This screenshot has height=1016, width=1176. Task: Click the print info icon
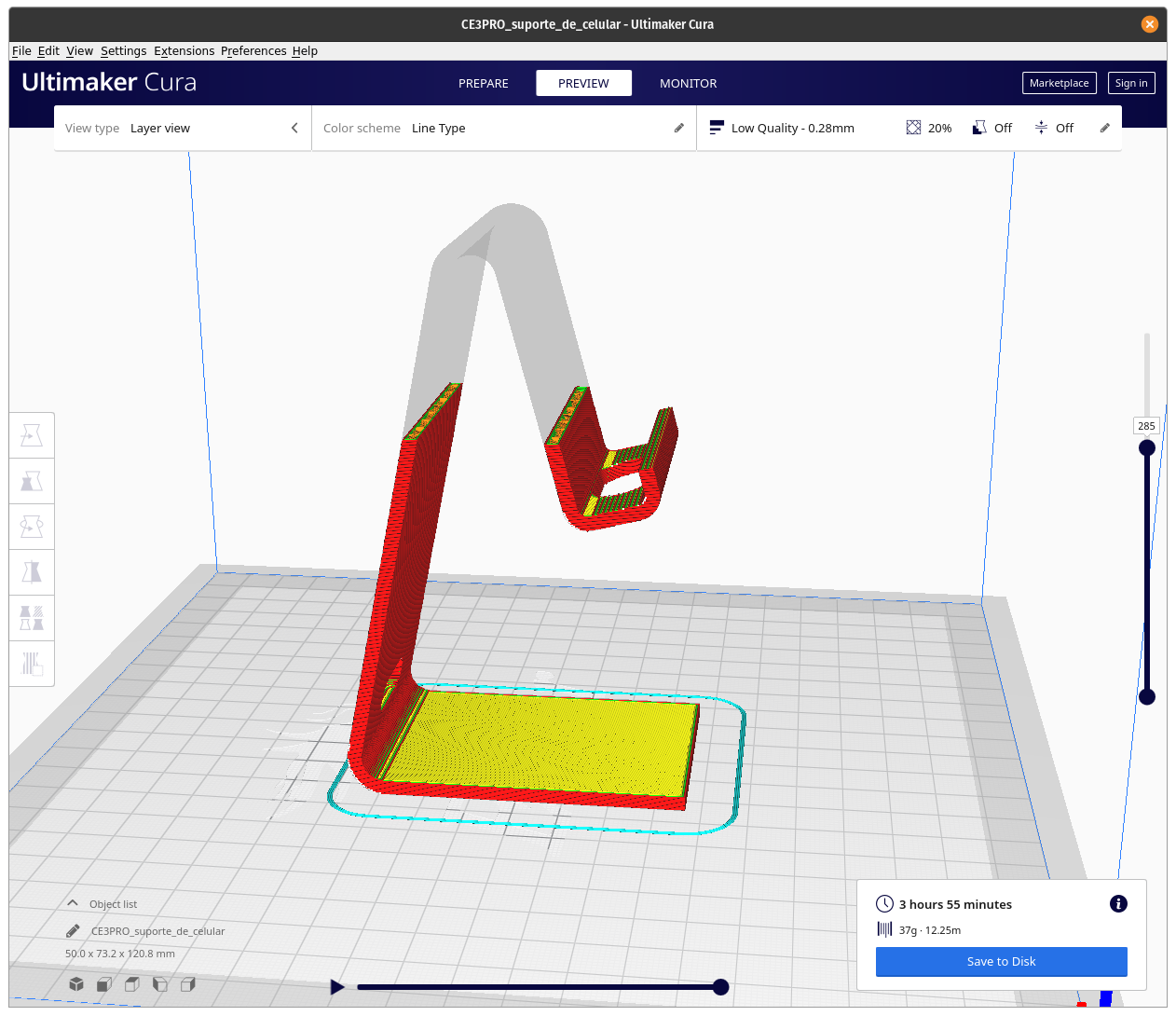1118,904
